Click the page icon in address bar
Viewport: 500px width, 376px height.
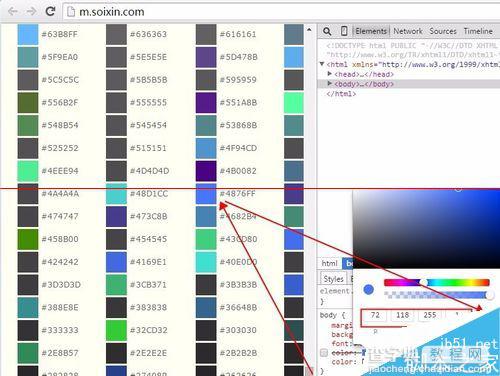click(x=71, y=12)
